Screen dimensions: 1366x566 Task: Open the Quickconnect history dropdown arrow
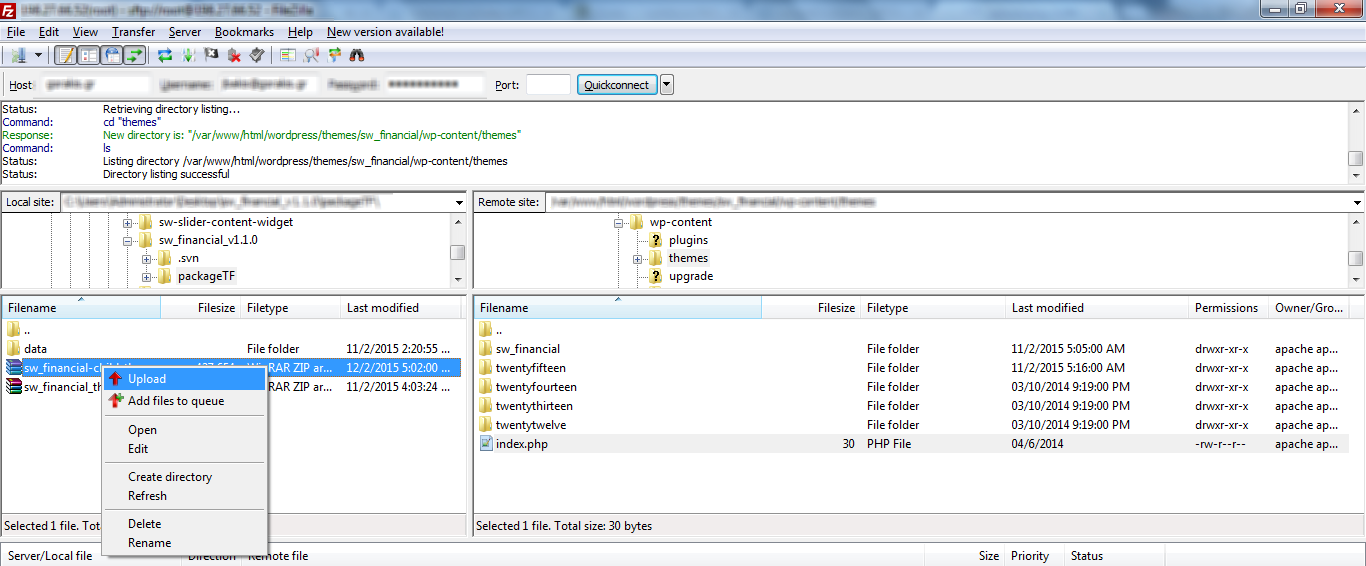click(667, 85)
